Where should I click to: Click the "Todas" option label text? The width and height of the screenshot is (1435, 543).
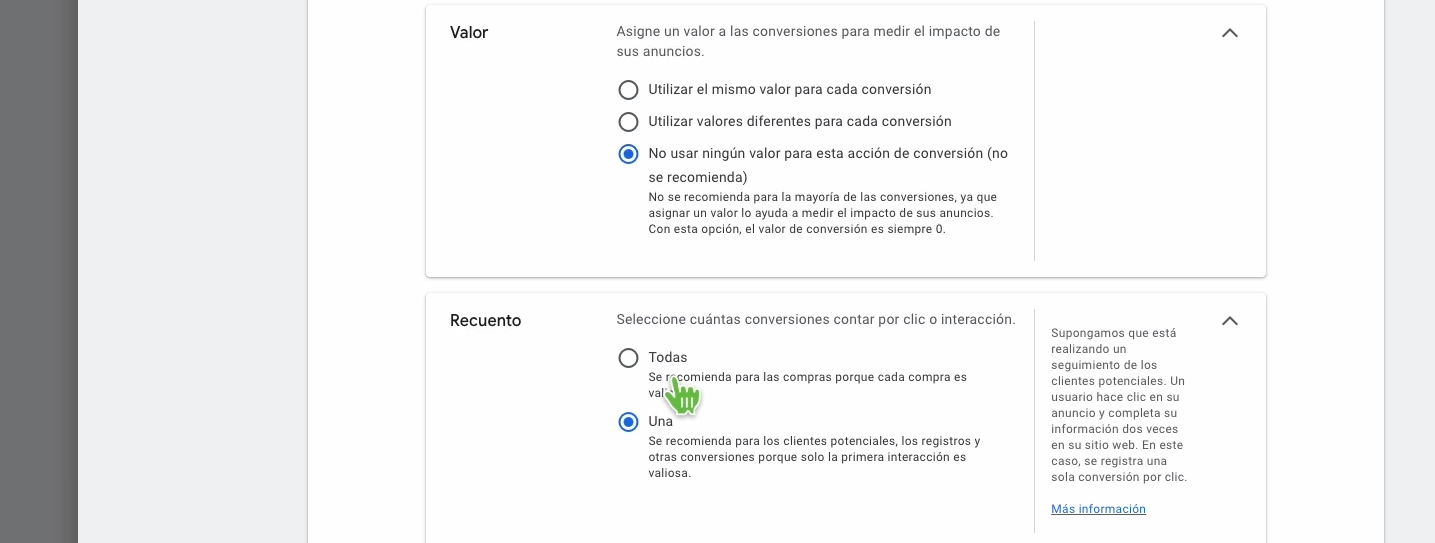[668, 358]
